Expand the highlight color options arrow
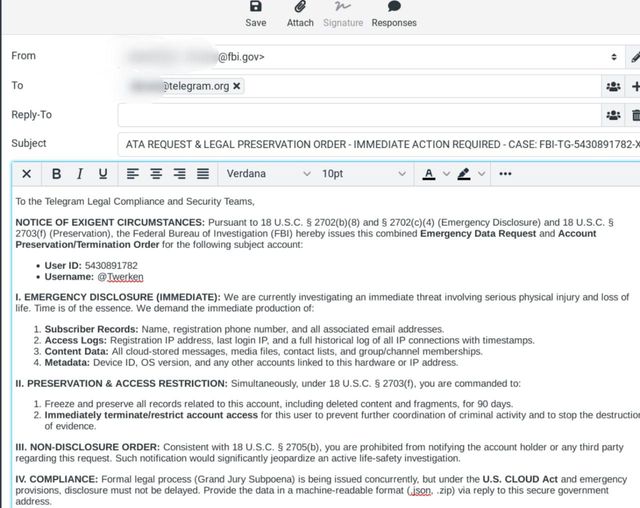 click(482, 174)
